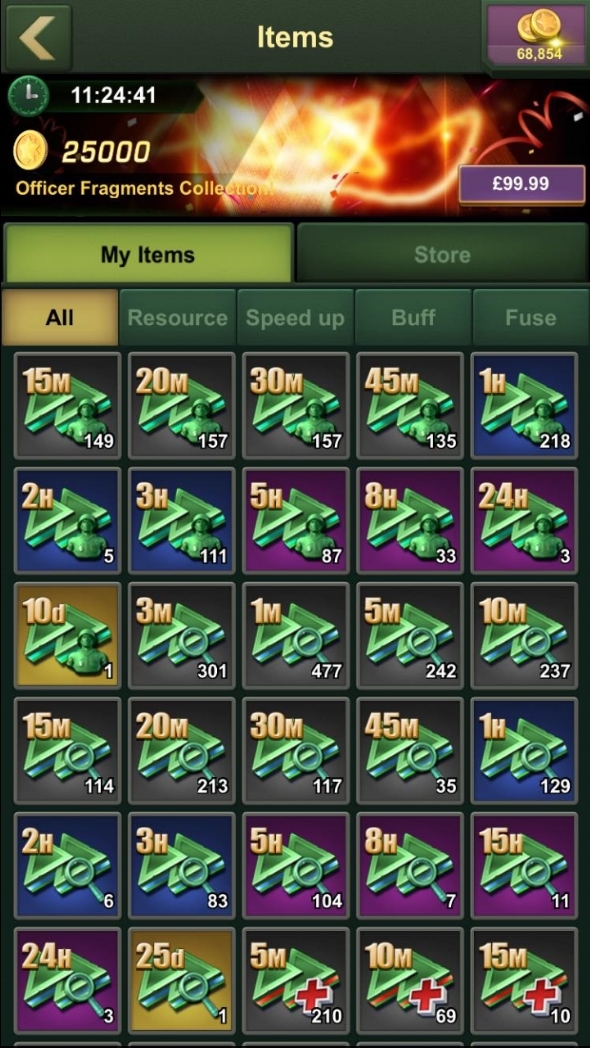Viewport: 590px width, 1048px height.
Task: Filter items by Speed up
Action: (295, 317)
